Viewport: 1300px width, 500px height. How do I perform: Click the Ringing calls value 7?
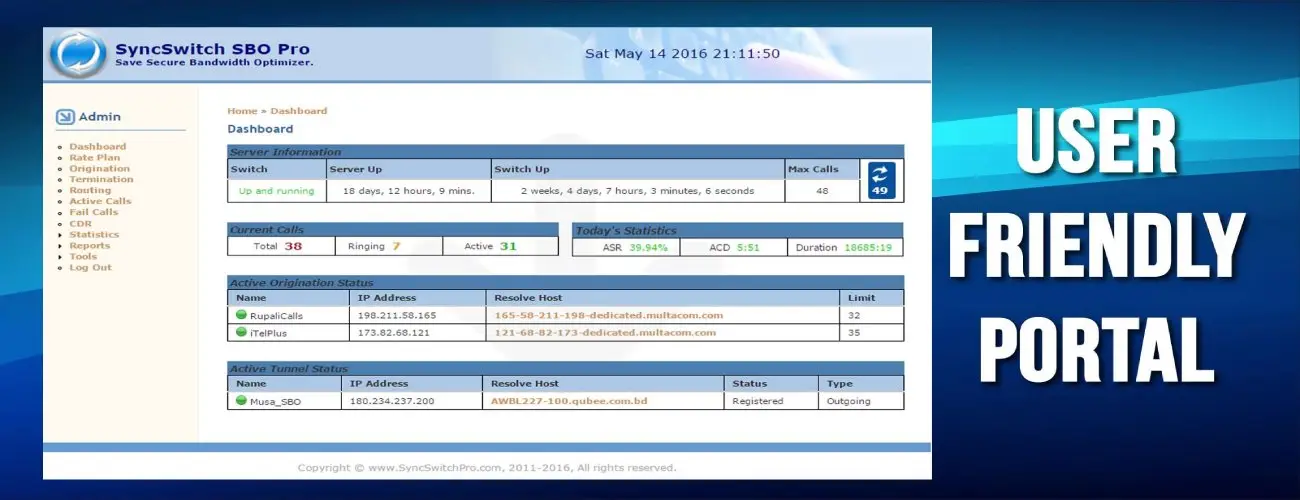click(x=396, y=246)
